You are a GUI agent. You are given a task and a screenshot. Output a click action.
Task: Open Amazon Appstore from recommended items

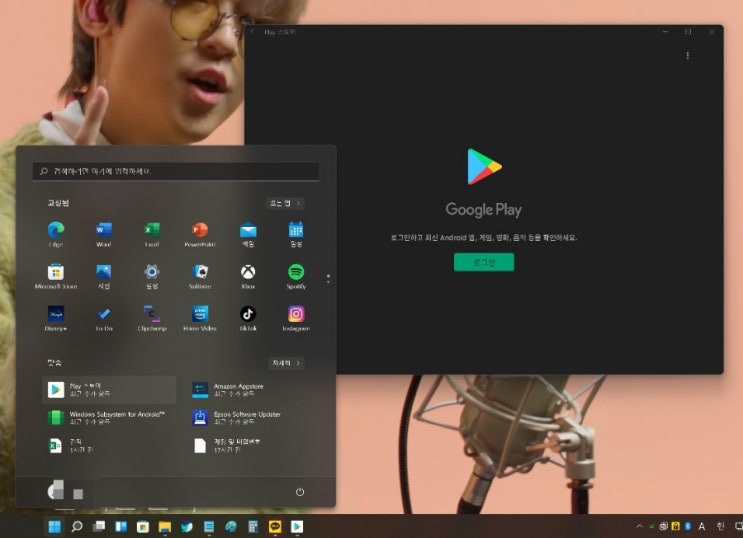pyautogui.click(x=252, y=390)
